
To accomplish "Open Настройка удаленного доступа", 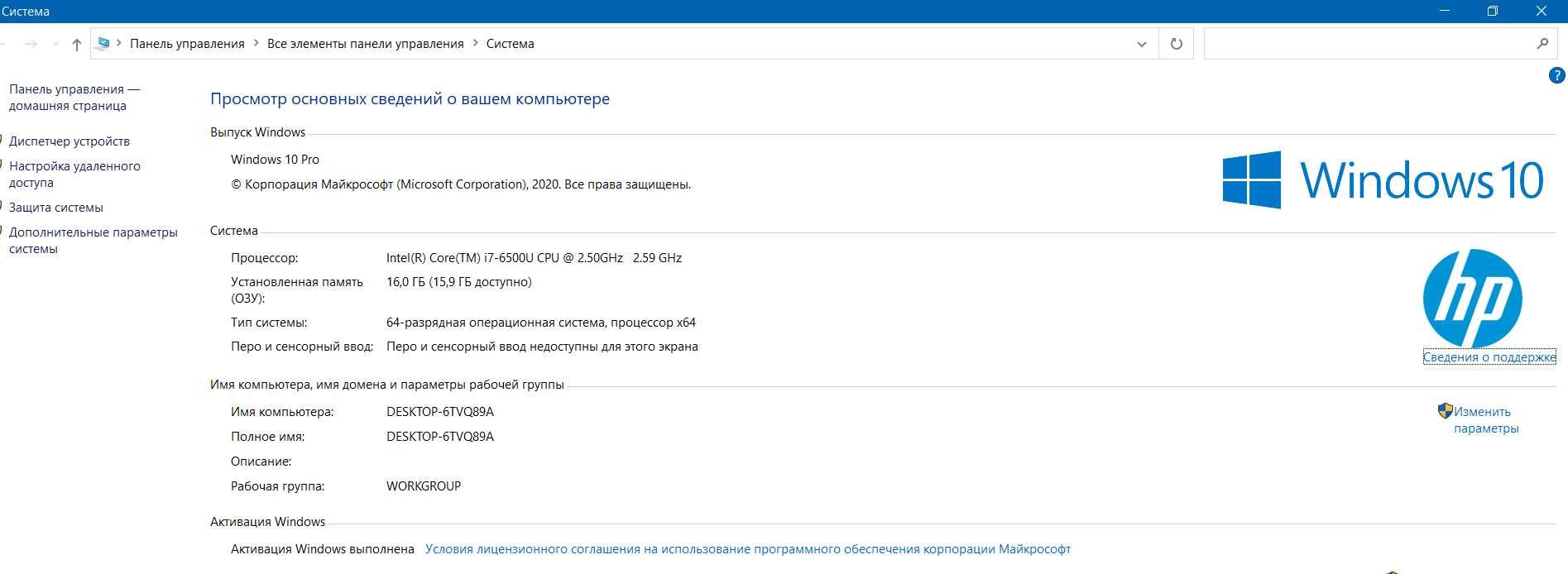I will [74, 175].
